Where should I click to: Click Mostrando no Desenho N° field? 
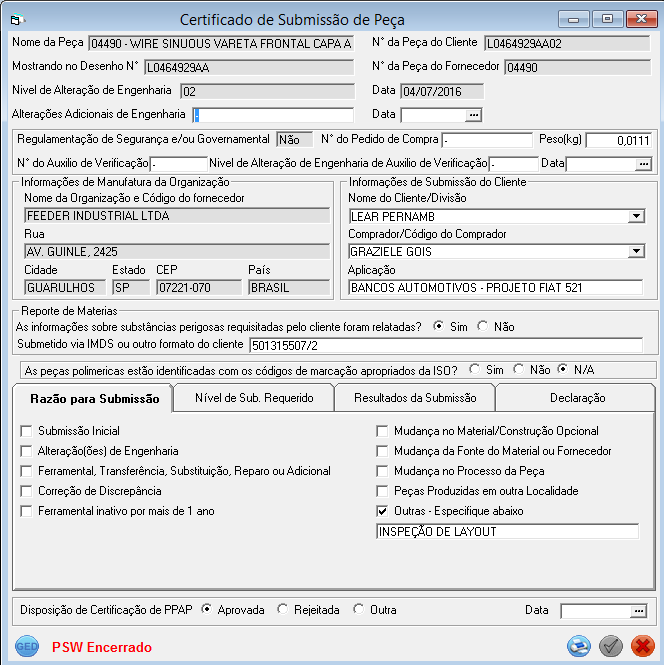[x=249, y=67]
